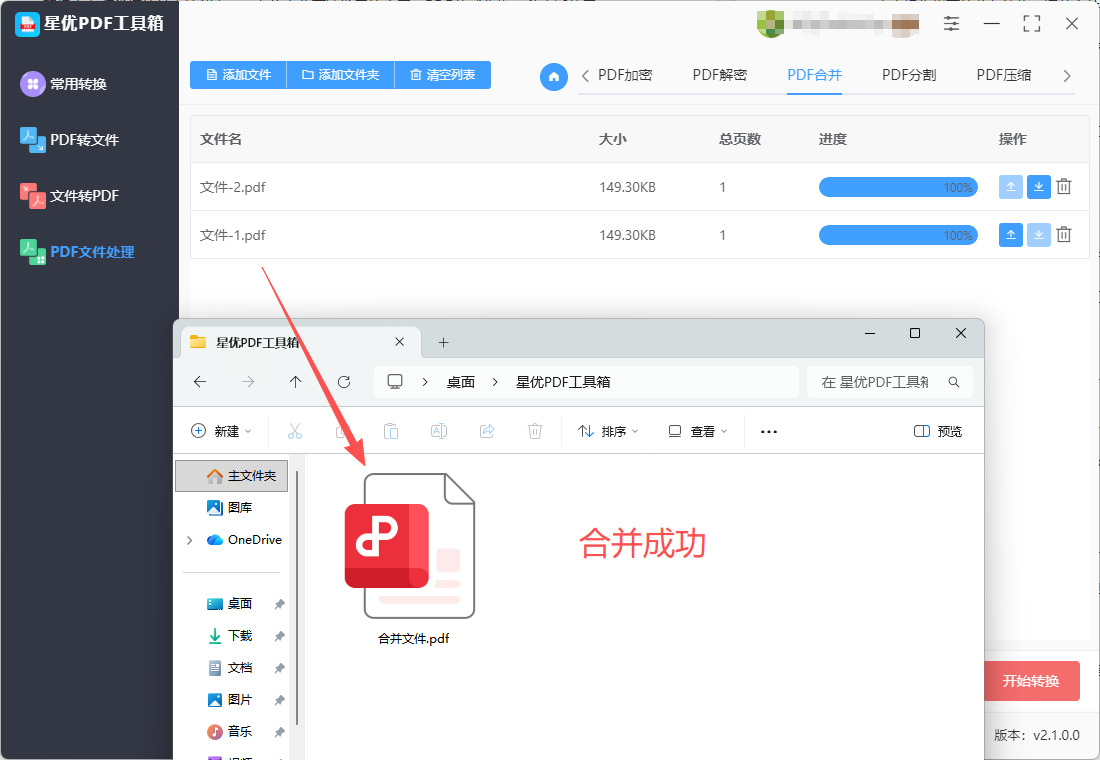Open the settings sliders icon in title bar

[x=951, y=23]
